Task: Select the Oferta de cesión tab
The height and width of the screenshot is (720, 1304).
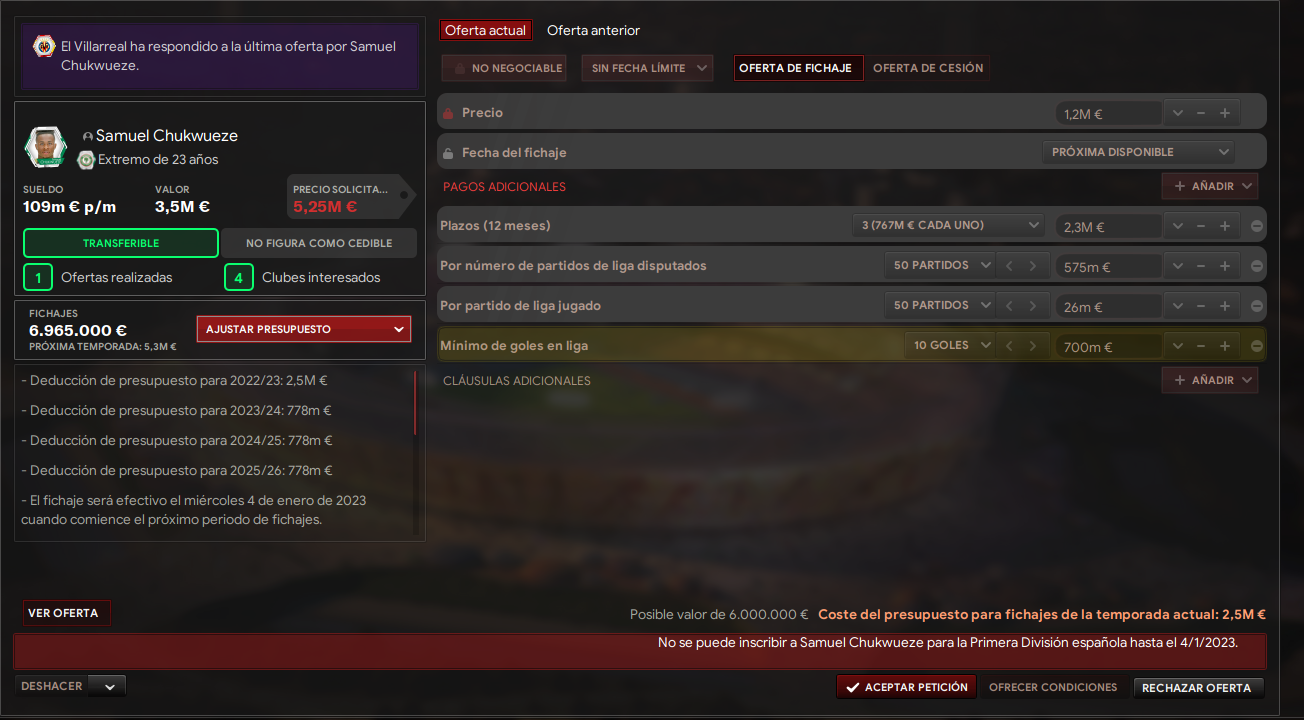Action: [x=928, y=68]
